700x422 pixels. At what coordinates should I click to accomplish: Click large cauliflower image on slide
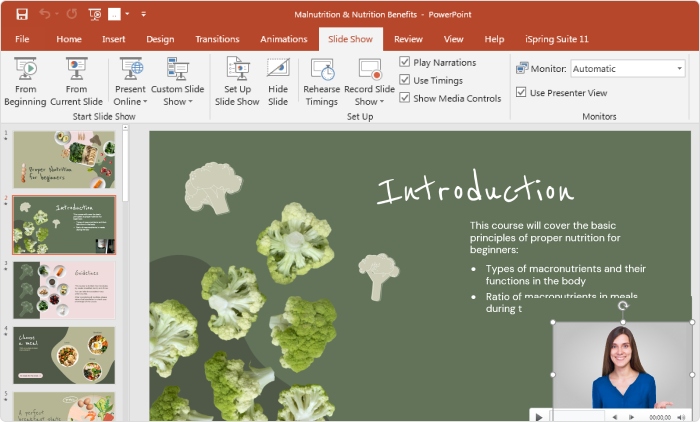click(x=295, y=243)
